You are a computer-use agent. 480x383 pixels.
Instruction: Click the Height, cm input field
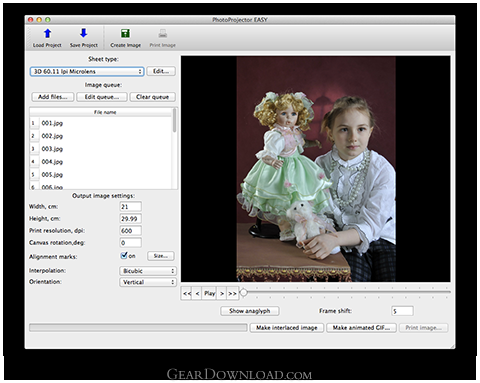coord(130,219)
